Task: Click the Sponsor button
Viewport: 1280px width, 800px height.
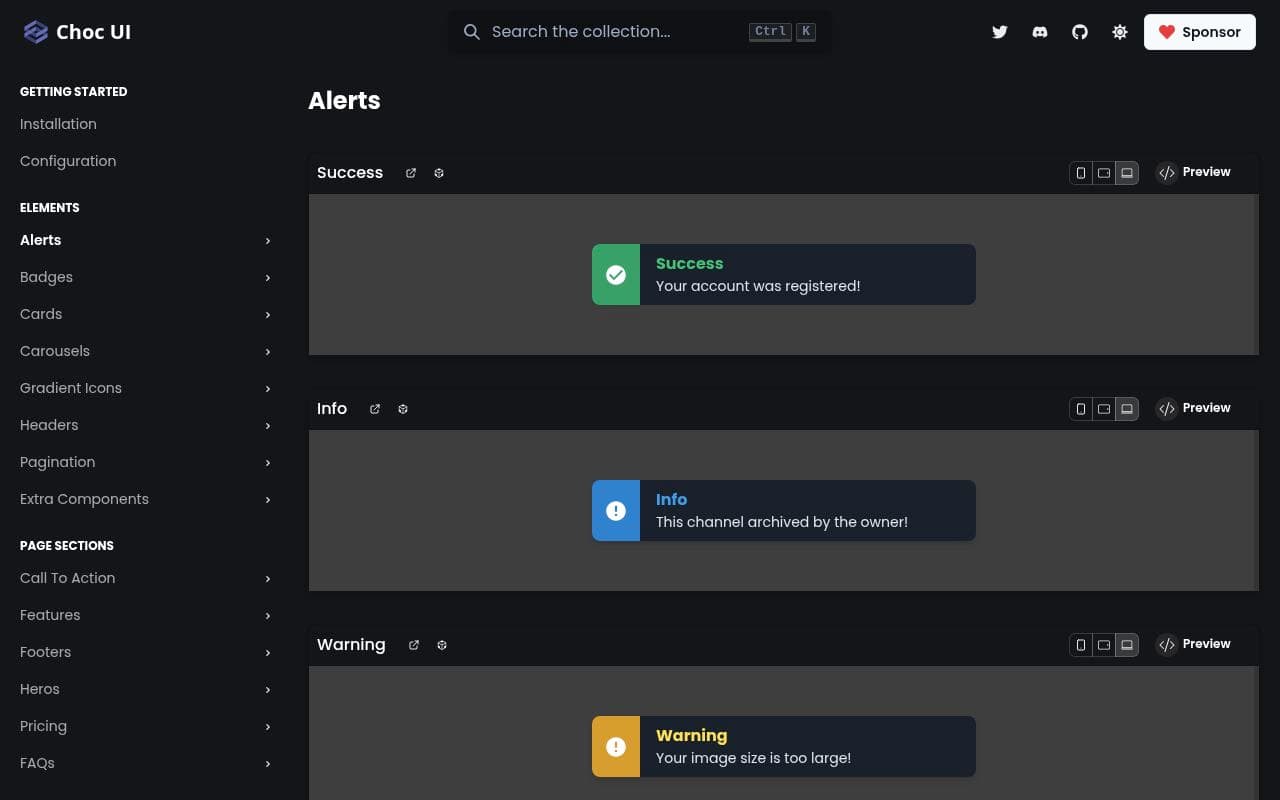Action: click(x=1199, y=32)
